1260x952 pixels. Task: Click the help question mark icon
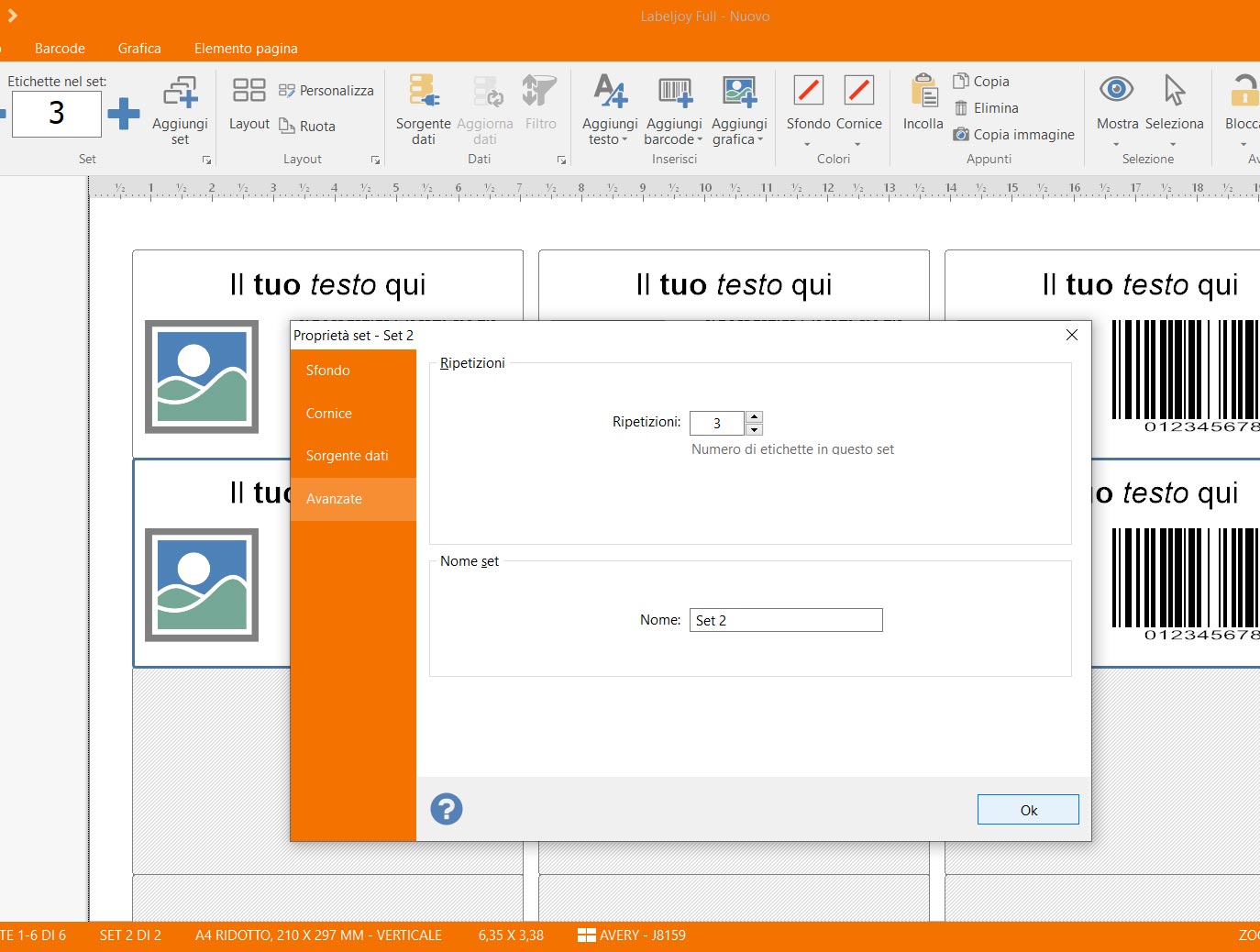(x=447, y=809)
